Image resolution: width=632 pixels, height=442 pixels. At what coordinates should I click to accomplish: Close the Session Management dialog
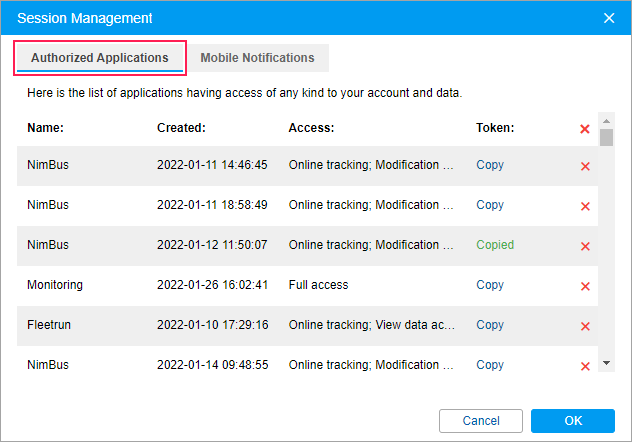coord(609,18)
